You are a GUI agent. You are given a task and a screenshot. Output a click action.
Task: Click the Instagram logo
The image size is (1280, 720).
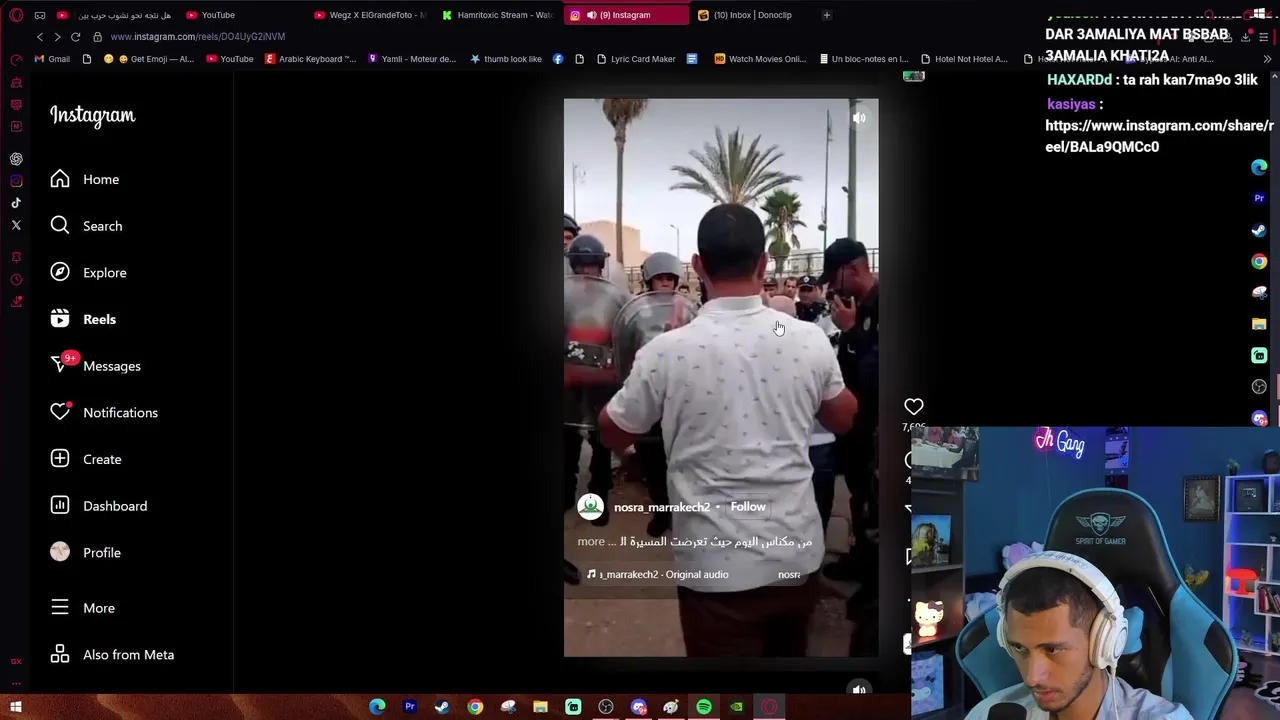click(x=92, y=116)
